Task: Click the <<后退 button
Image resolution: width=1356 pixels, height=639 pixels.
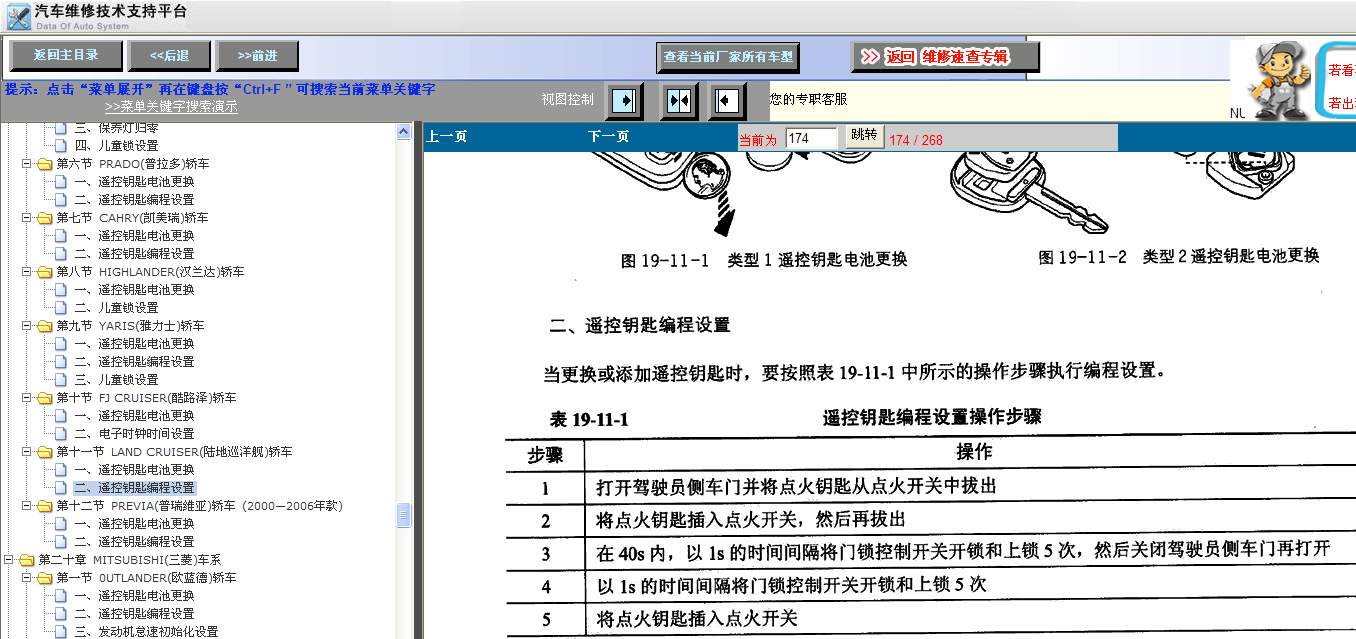Action: coord(170,56)
